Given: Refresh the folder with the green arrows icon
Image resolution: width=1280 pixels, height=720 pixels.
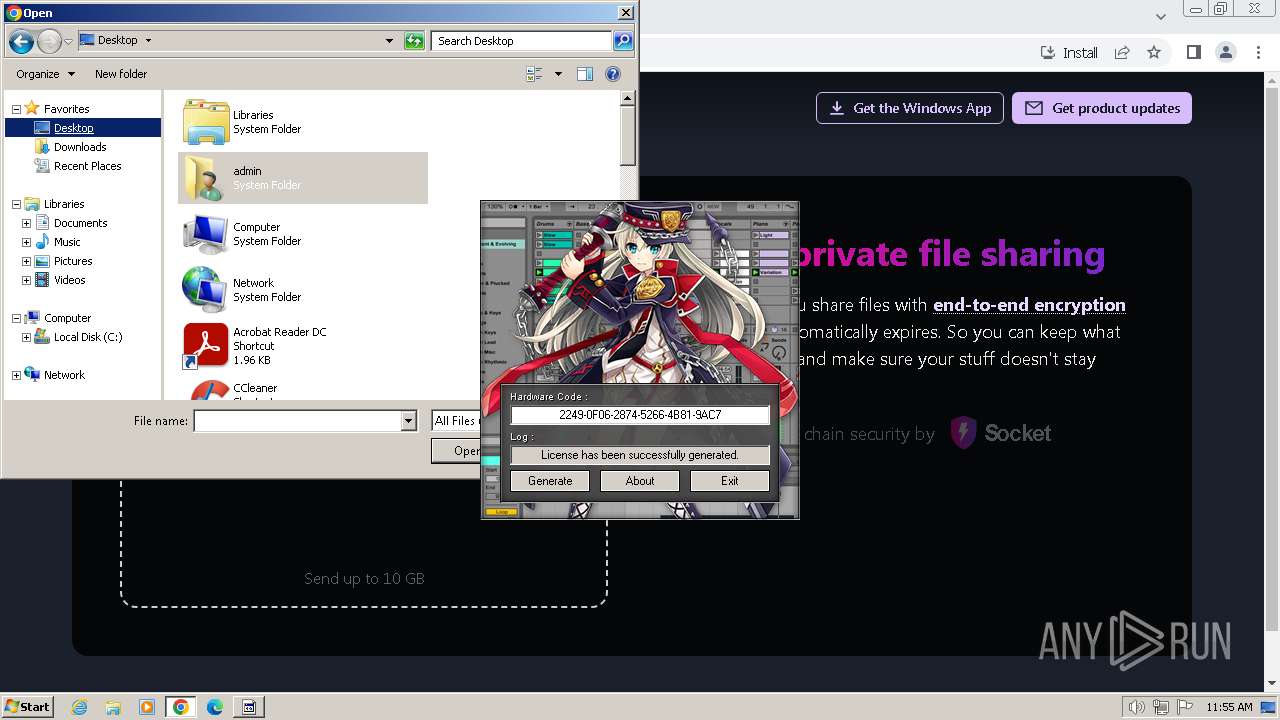Looking at the screenshot, I should pyautogui.click(x=414, y=41).
